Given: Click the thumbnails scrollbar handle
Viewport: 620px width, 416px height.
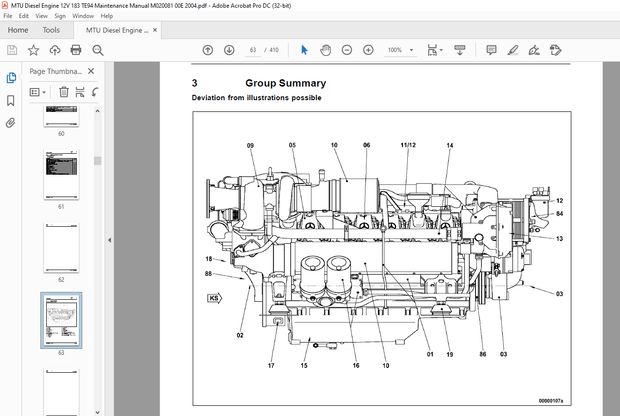Looking at the screenshot, I should coord(97,161).
